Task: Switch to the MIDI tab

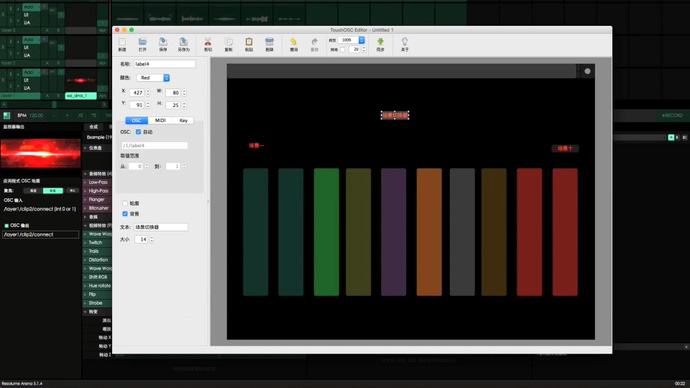Action: click(x=160, y=121)
